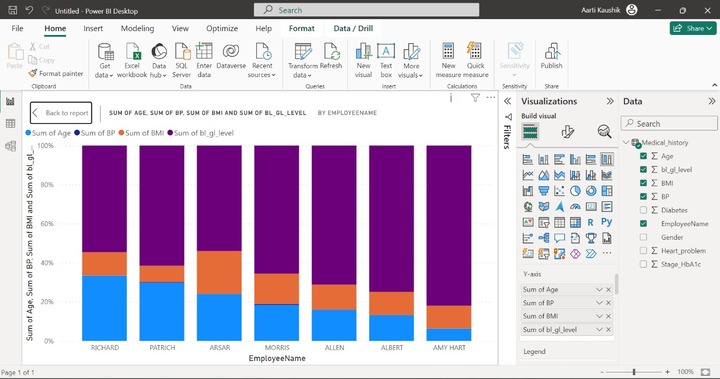Select the R script visual
The width and height of the screenshot is (720, 379).
591,222
